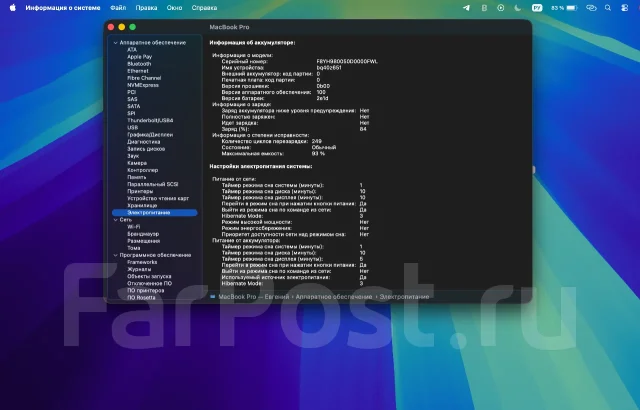Click the play circle menu bar icon
This screenshot has height=410, width=640.
[500, 8]
